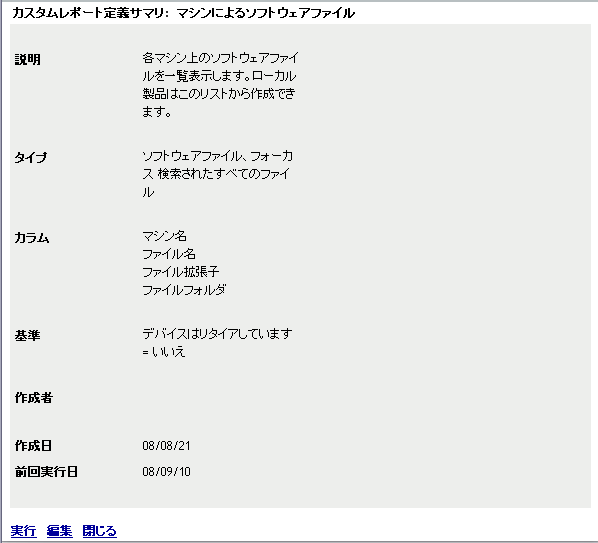Click the タイプ field label
The width and height of the screenshot is (598, 543).
[31, 157]
